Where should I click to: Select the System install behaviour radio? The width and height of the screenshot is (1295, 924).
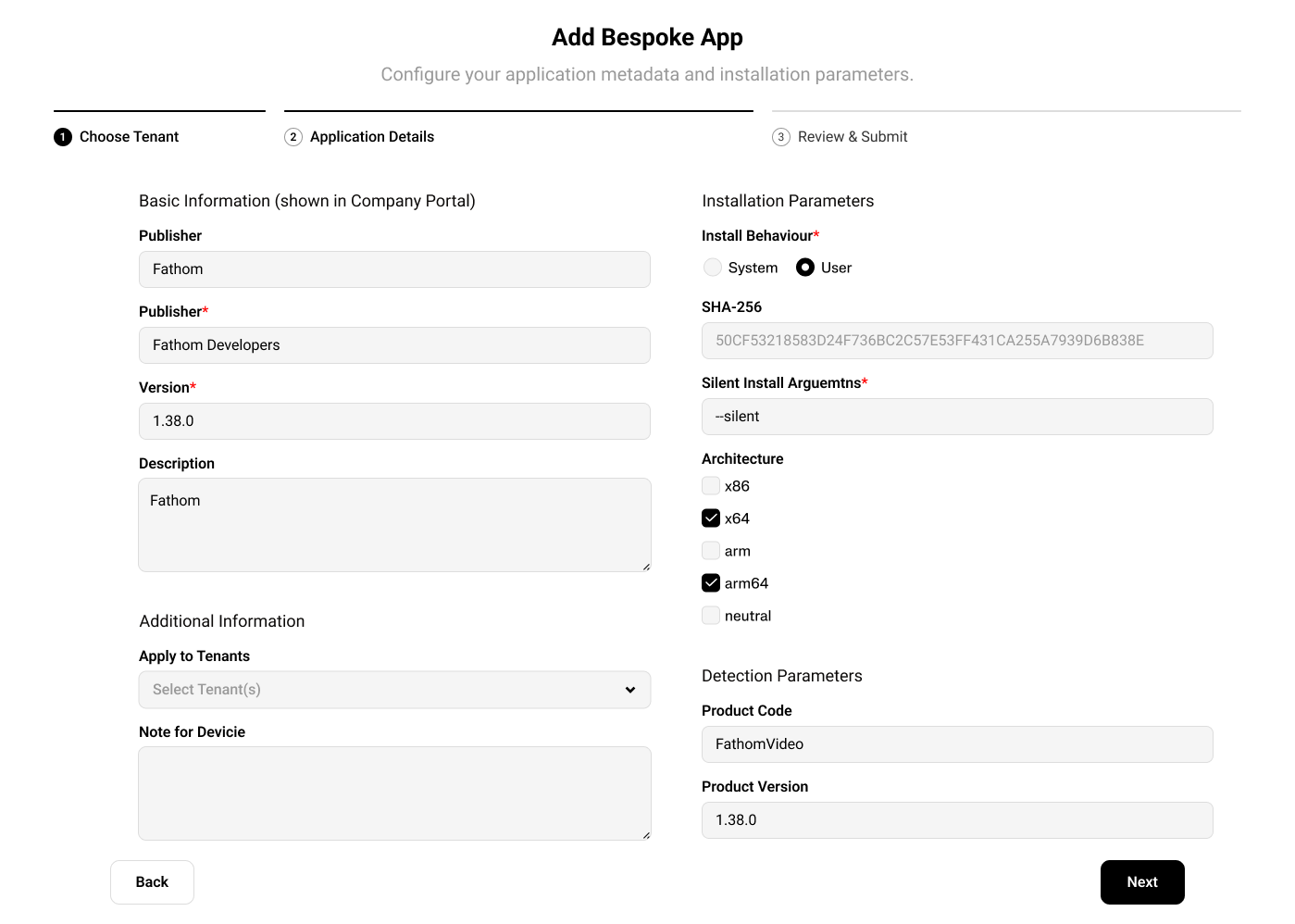pyautogui.click(x=713, y=268)
